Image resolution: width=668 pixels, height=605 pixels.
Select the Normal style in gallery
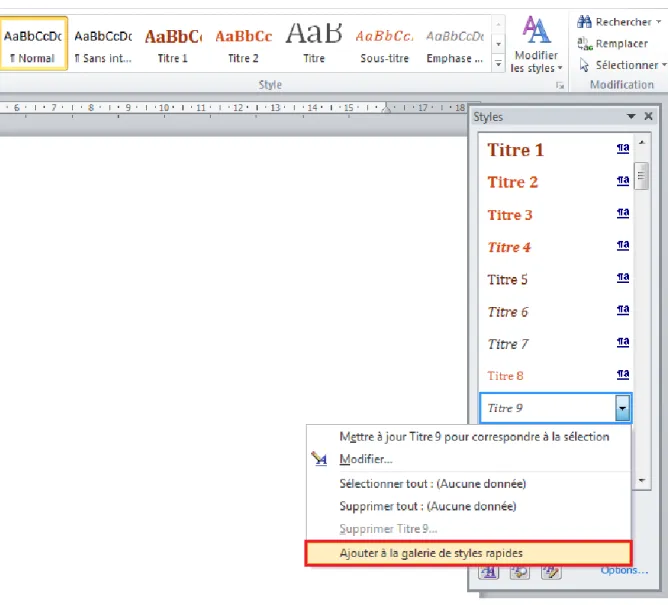(33, 43)
